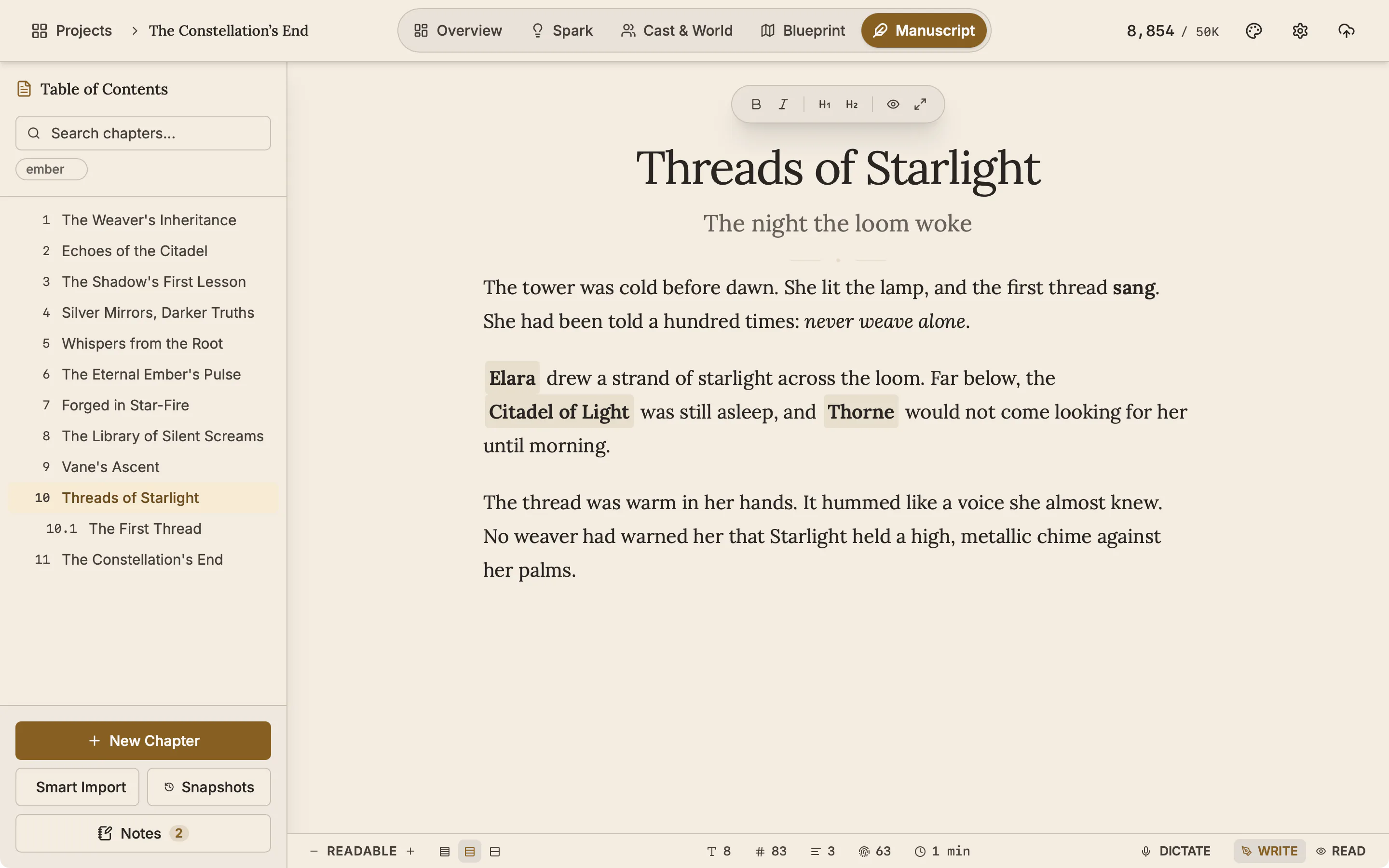Switch to READ mode
Viewport: 1389px width, 868px height.
click(x=1341, y=851)
